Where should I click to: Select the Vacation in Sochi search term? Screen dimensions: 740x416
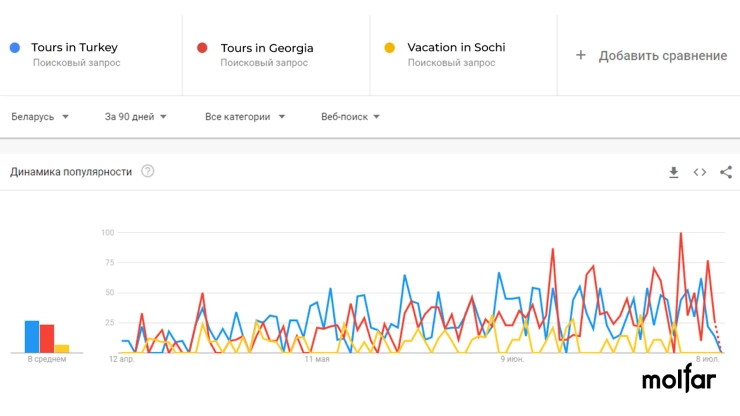tap(456, 47)
